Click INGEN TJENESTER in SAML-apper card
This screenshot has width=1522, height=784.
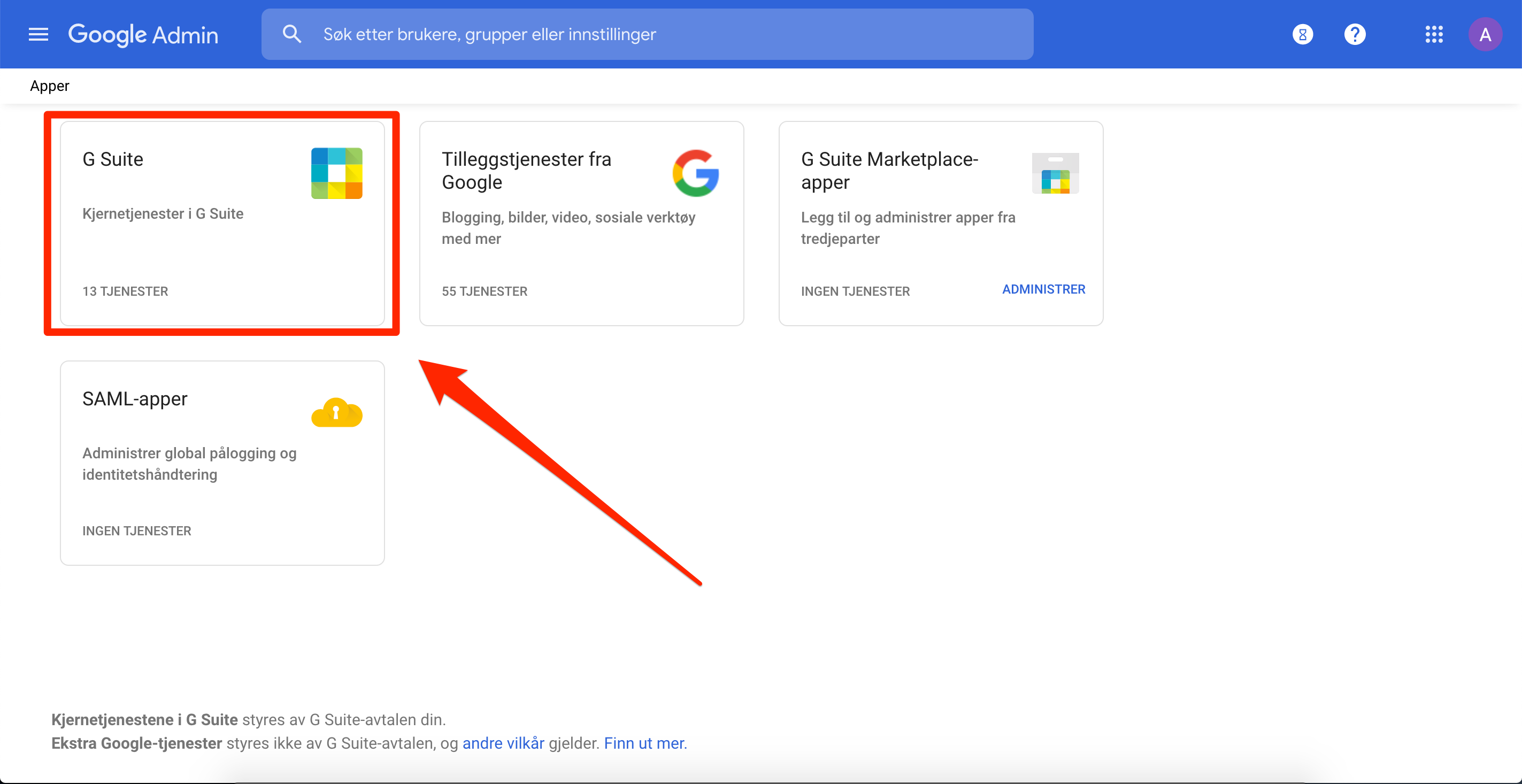[x=136, y=531]
